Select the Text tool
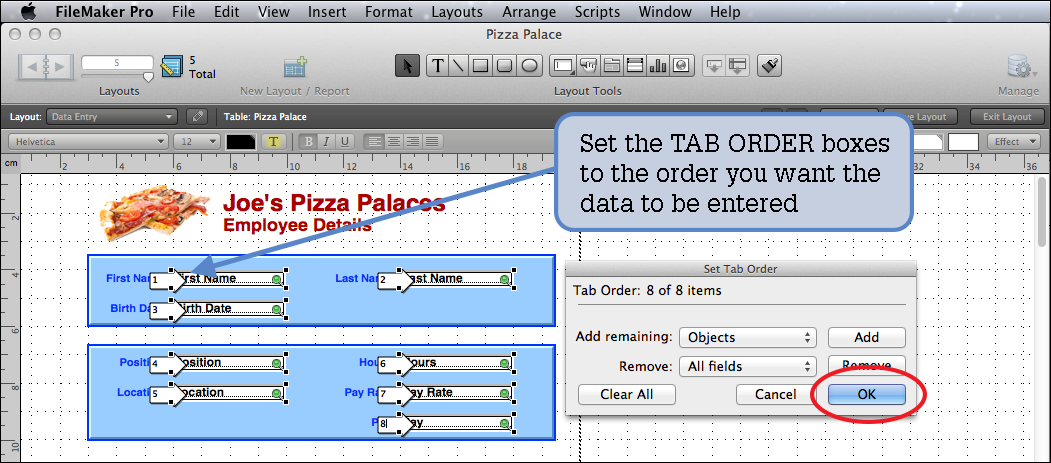 (x=438, y=66)
